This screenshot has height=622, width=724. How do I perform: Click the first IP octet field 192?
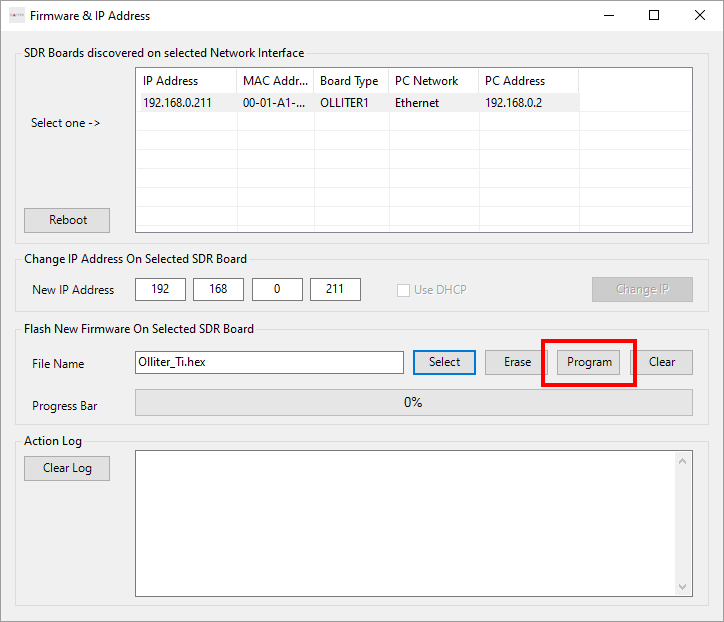(160, 290)
